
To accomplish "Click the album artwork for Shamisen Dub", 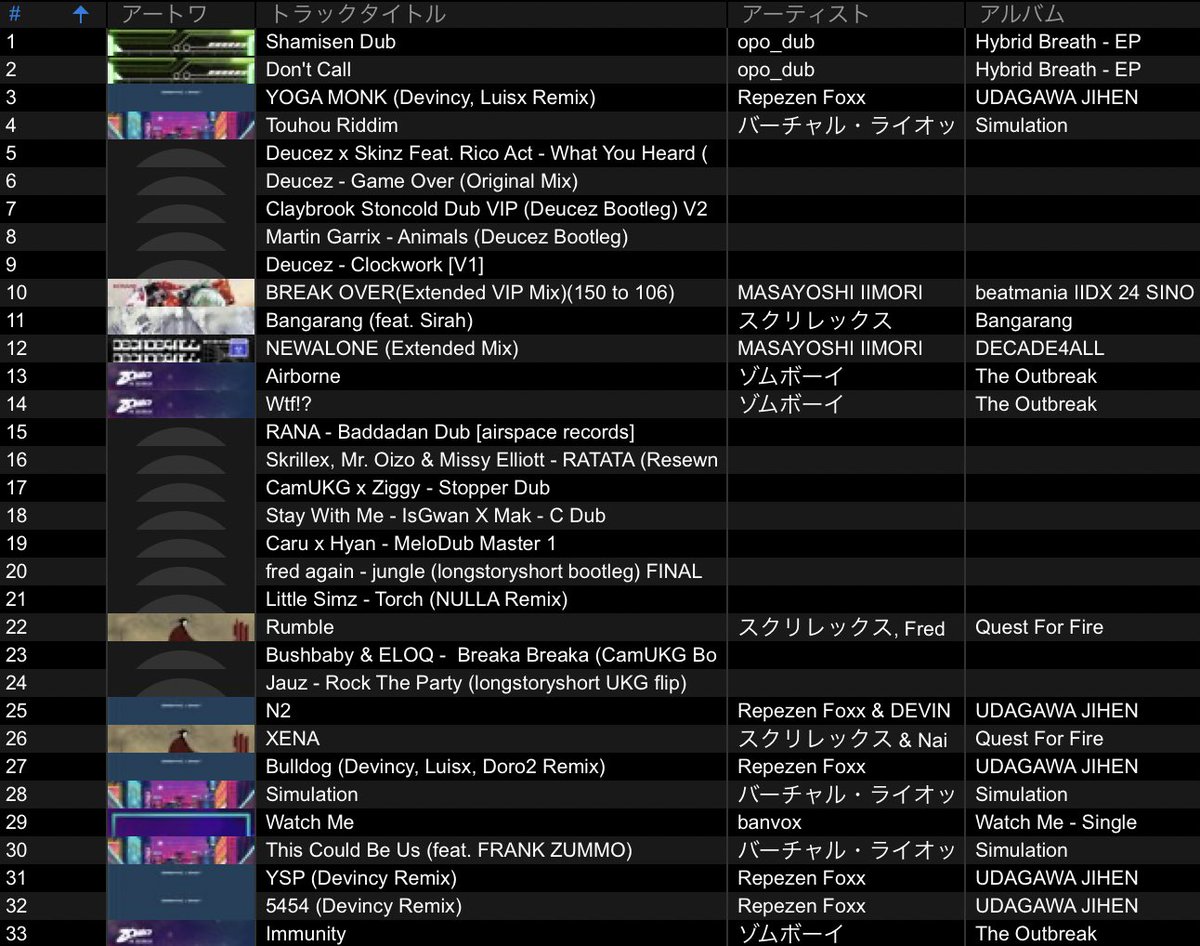I will click(x=180, y=41).
